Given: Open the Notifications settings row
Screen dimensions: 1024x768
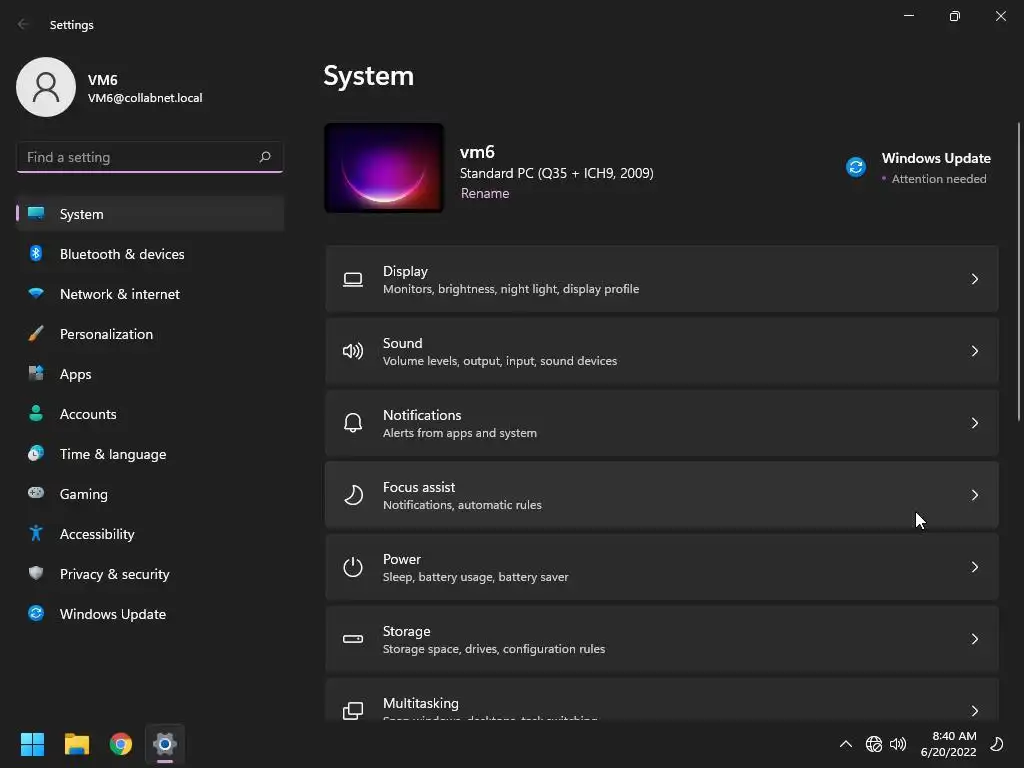Looking at the screenshot, I should point(662,423).
